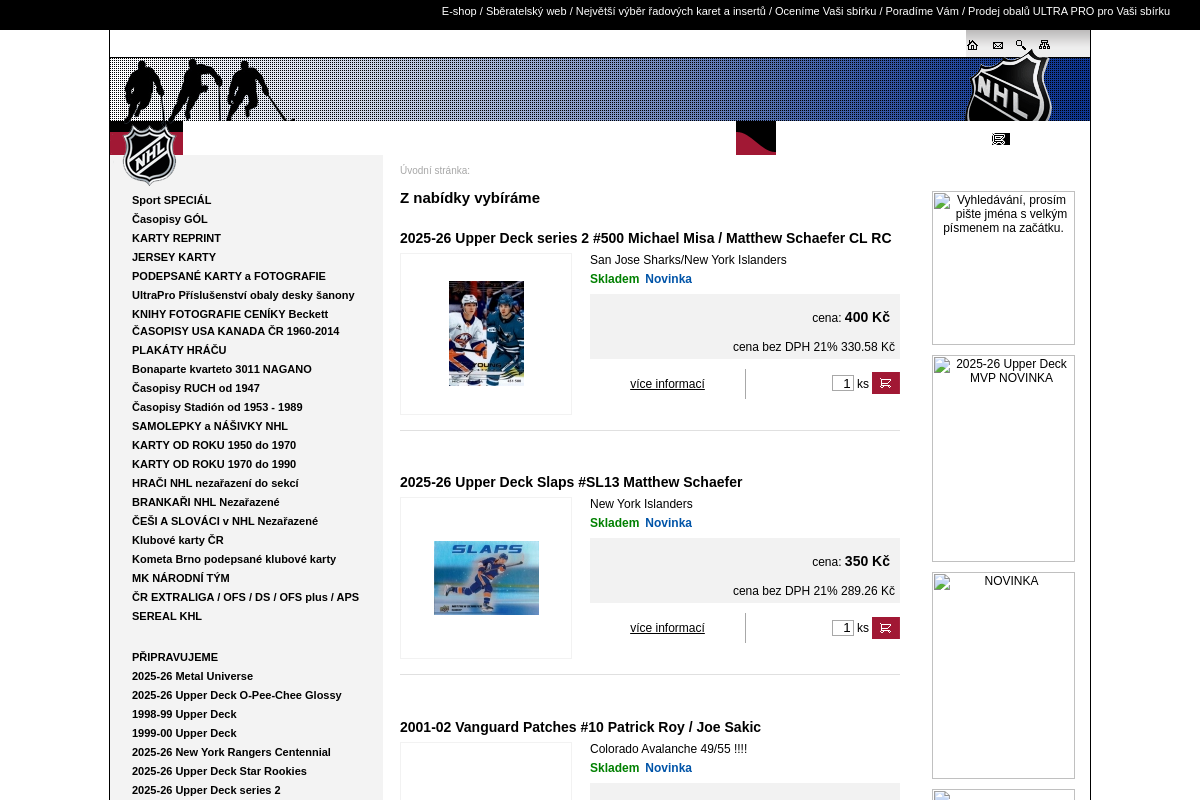Image resolution: width=1200 pixels, height=800 pixels.
Task: Open ČASOPISY USA KANADA ČR 1960-2014
Action: 235,331
